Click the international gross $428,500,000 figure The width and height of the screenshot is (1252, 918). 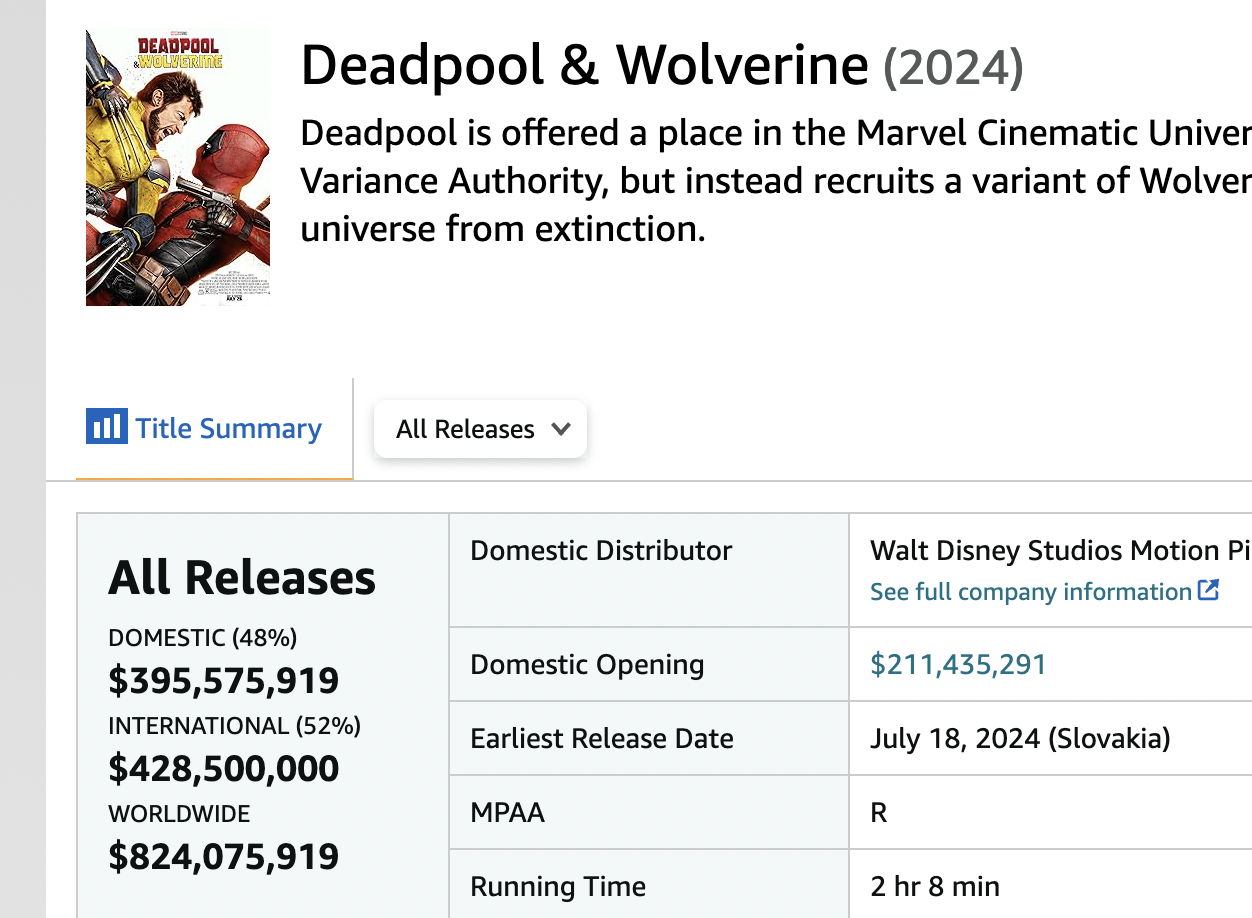pyautogui.click(x=224, y=768)
